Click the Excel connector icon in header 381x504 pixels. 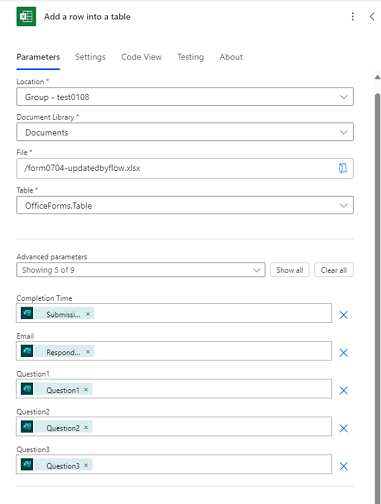tap(26, 16)
